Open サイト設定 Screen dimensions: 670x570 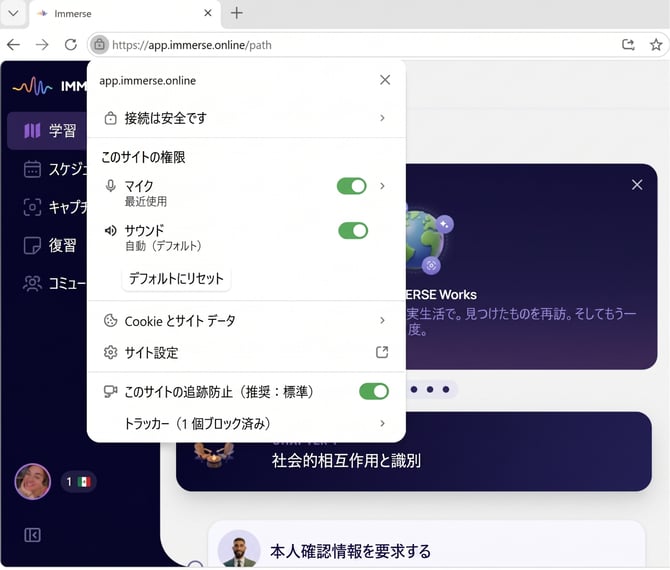(246, 353)
